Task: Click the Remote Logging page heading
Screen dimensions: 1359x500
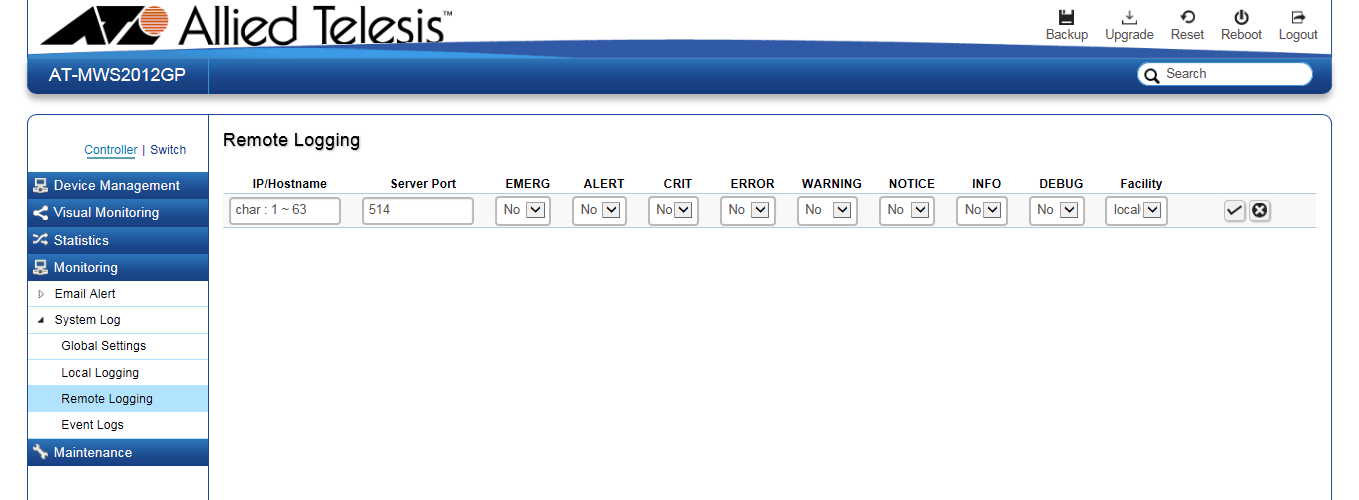Action: pos(291,140)
